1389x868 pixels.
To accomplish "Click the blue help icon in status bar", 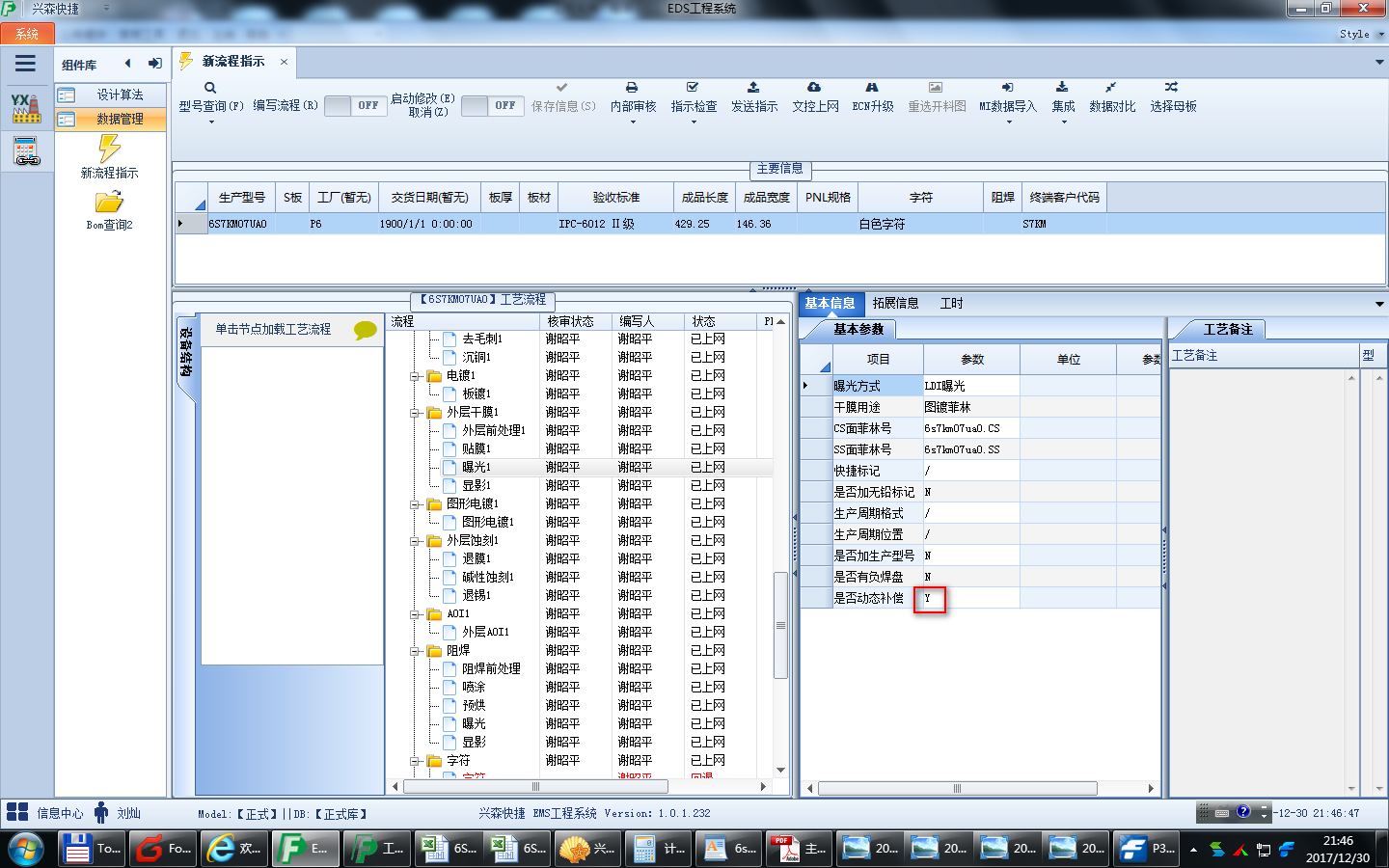I will (x=1243, y=812).
